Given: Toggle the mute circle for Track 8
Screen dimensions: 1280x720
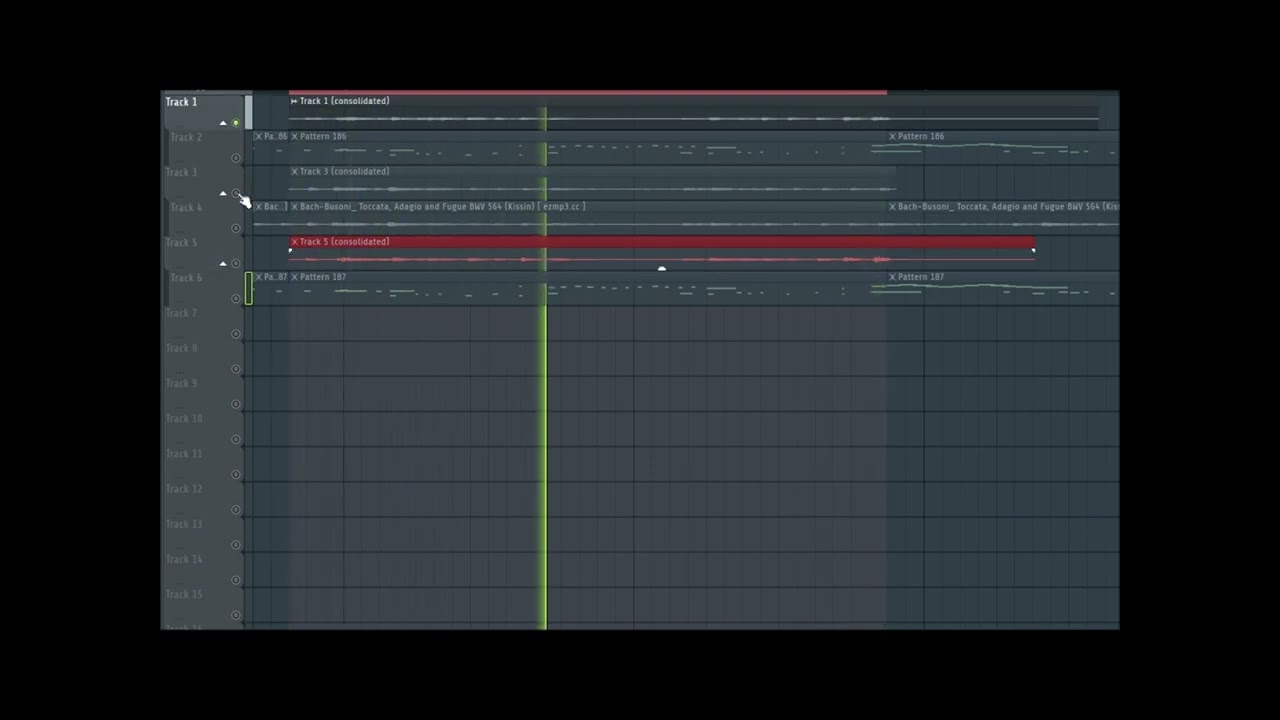Looking at the screenshot, I should coord(236,369).
